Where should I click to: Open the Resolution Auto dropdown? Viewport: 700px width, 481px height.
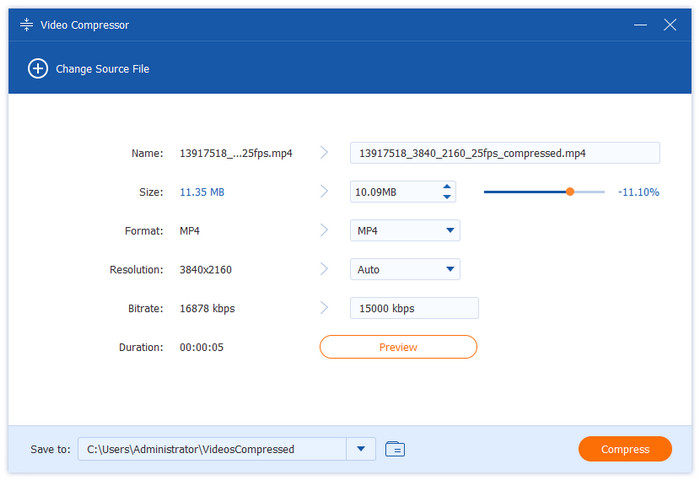click(x=448, y=269)
